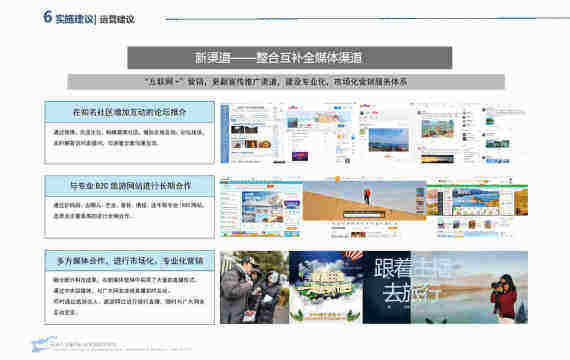This screenshot has width=570, height=360.
Task: Select the photo of woman in red with camera
Action: [469, 287]
